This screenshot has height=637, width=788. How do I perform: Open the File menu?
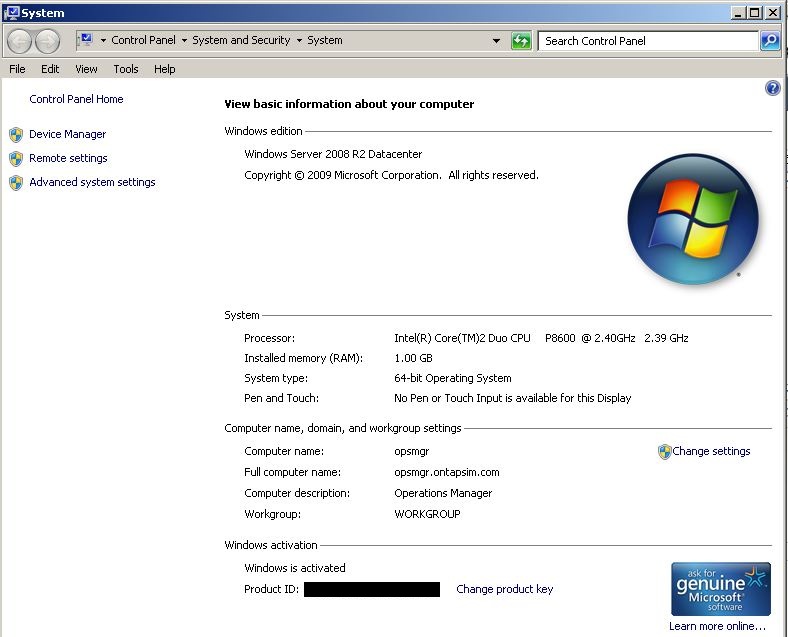point(17,69)
